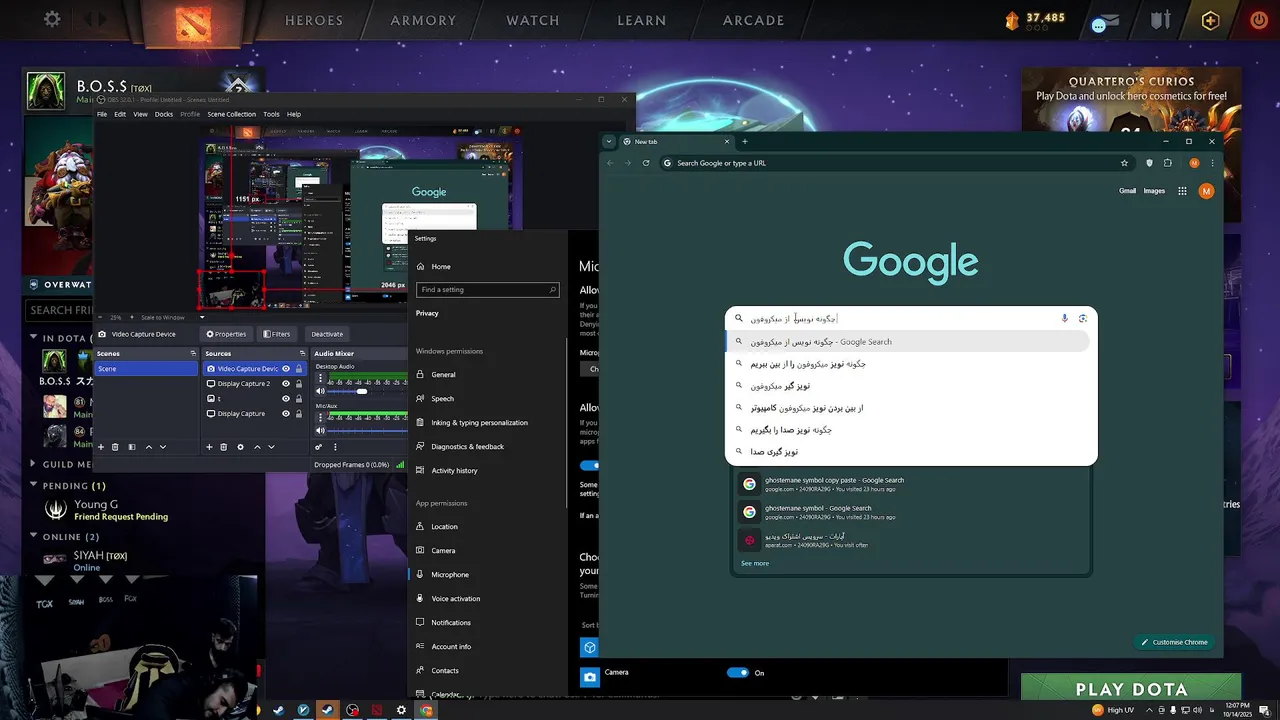Open Chrome extensions puzzle icon

click(x=1167, y=163)
